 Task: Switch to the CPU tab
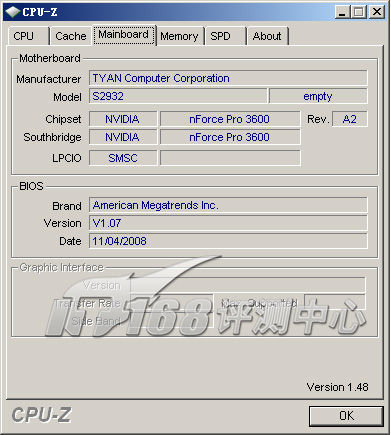(28, 36)
